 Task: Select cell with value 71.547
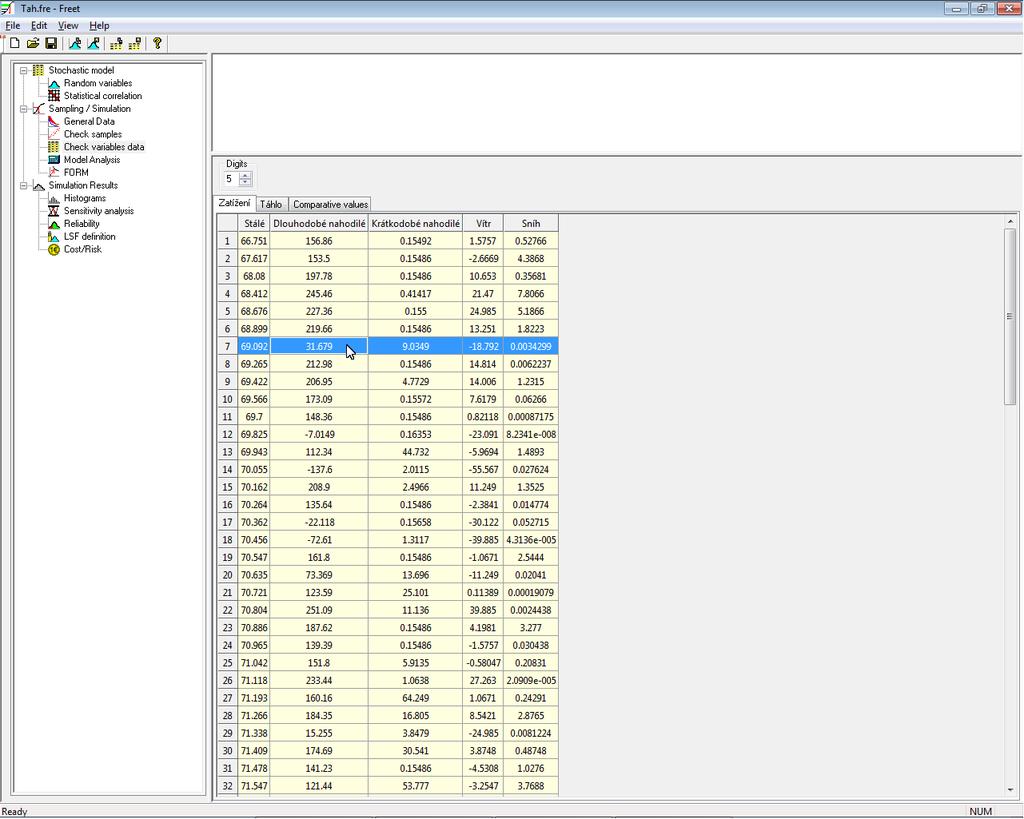[x=254, y=786]
